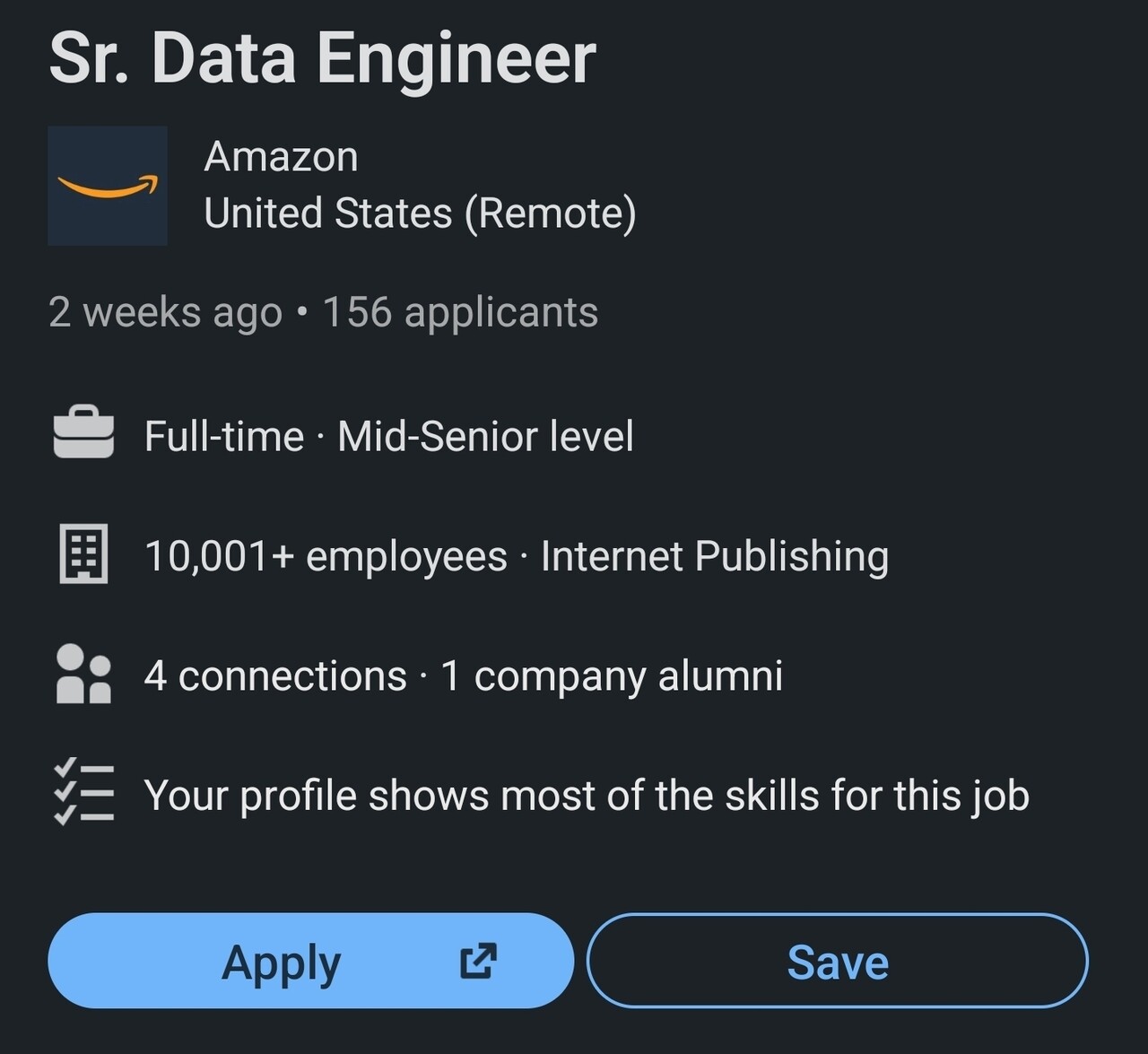This screenshot has height=1054, width=1148.
Task: View your 4 connections at the company
Action: [x=275, y=675]
